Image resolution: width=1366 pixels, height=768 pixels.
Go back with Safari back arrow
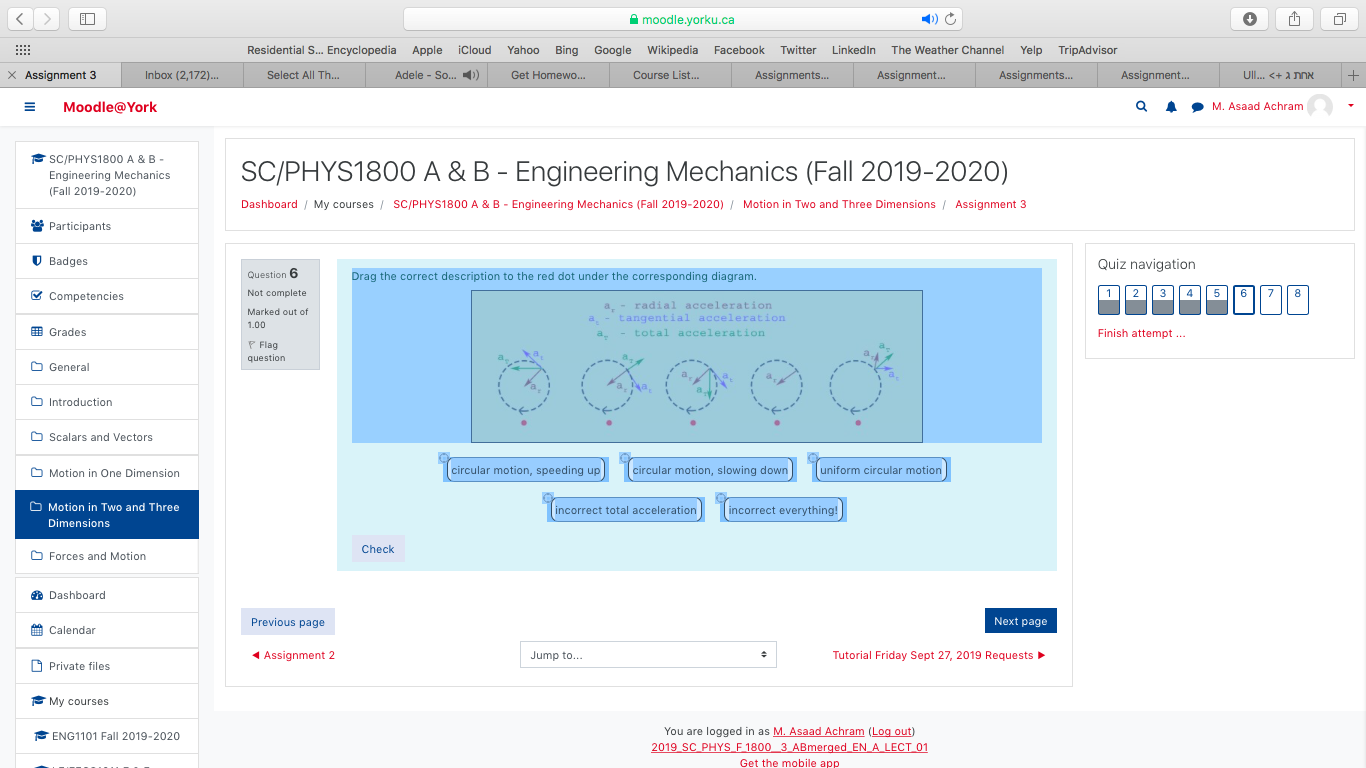coord(20,19)
